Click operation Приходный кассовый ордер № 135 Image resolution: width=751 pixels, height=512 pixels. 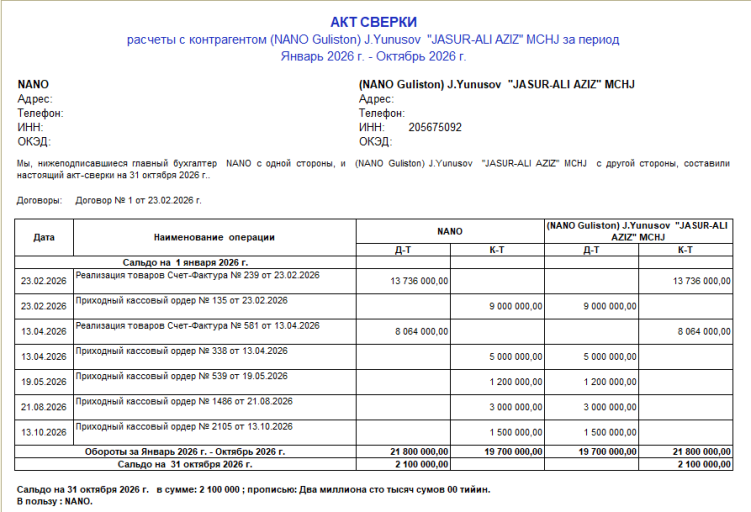(x=182, y=301)
